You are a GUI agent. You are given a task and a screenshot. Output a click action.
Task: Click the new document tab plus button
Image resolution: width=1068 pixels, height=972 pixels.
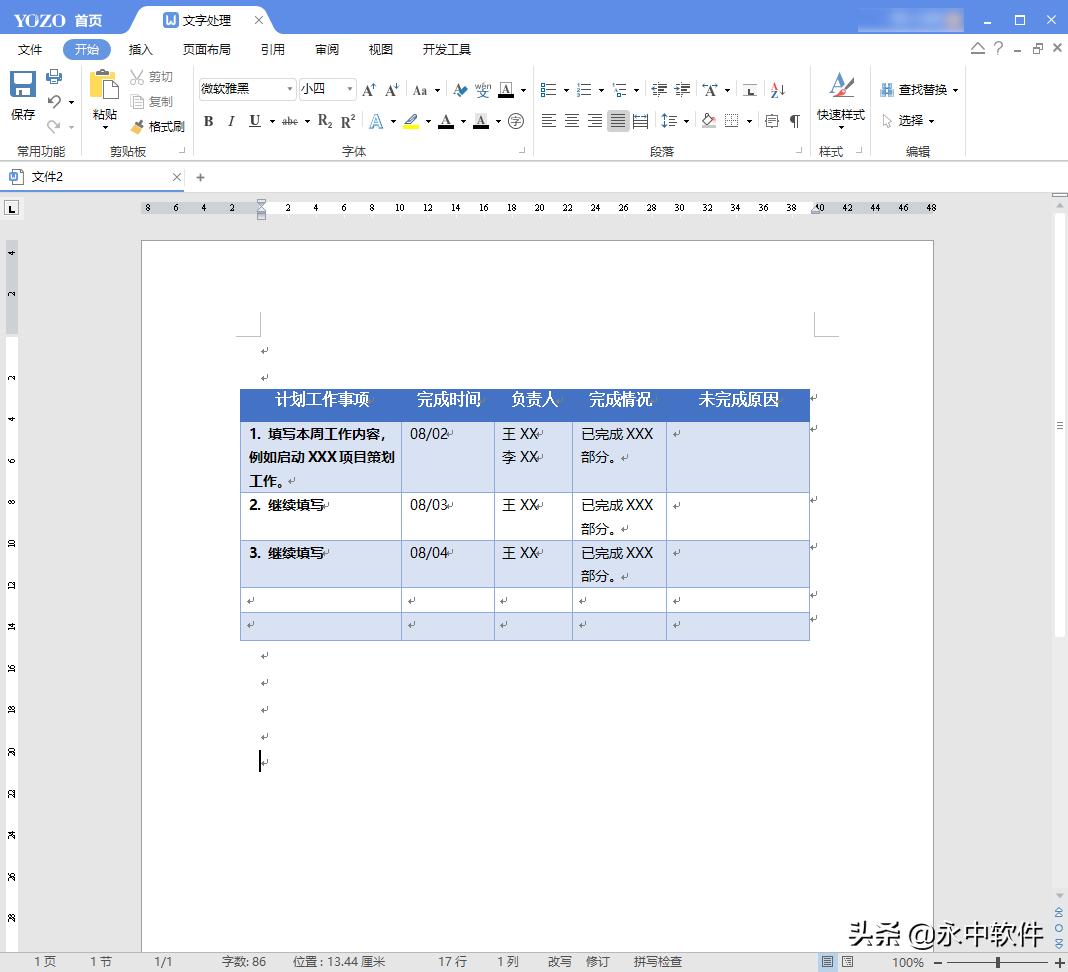[200, 177]
